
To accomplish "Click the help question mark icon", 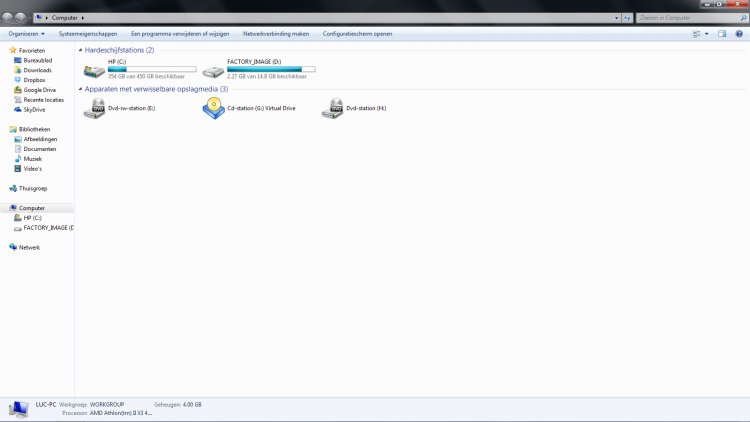I will pyautogui.click(x=737, y=34).
